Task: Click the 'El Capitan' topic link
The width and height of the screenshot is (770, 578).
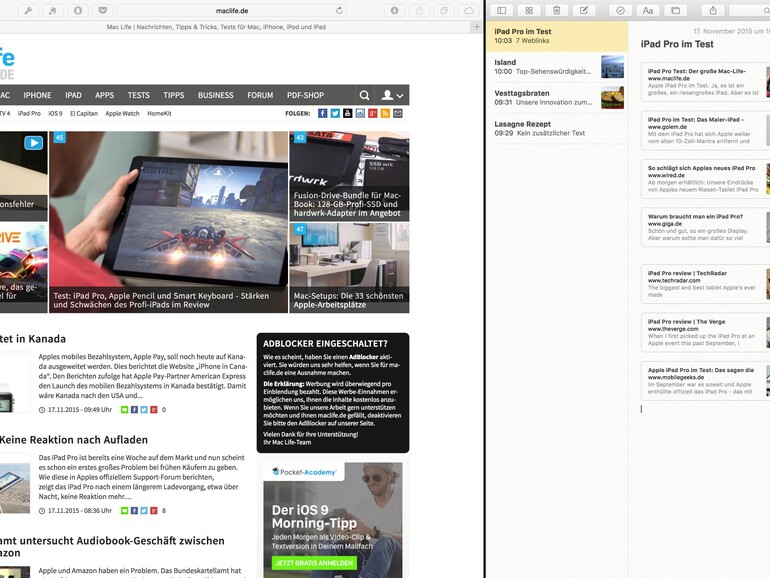Action: pyautogui.click(x=84, y=113)
